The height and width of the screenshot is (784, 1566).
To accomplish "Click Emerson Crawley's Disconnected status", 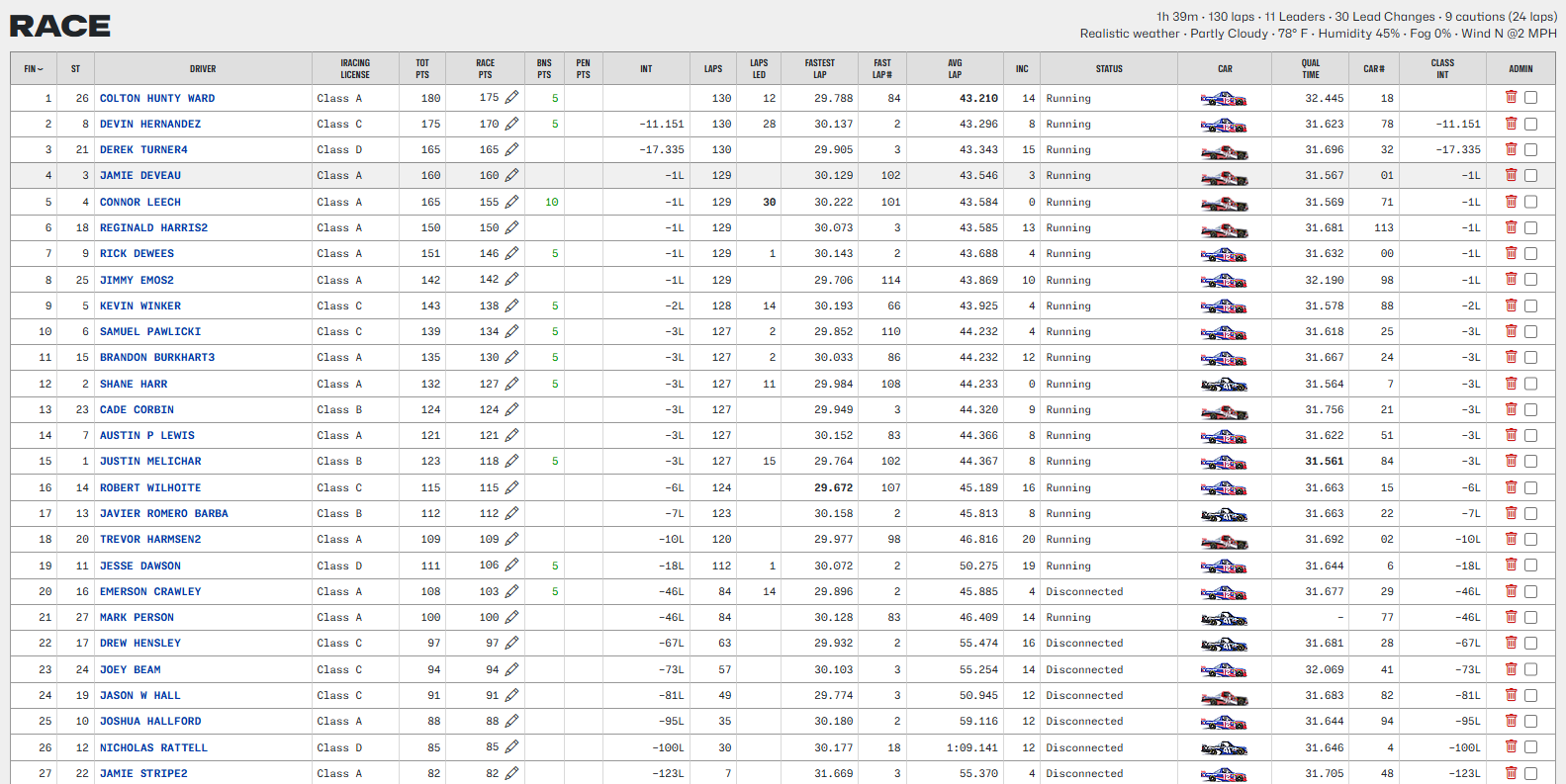I will [1084, 591].
